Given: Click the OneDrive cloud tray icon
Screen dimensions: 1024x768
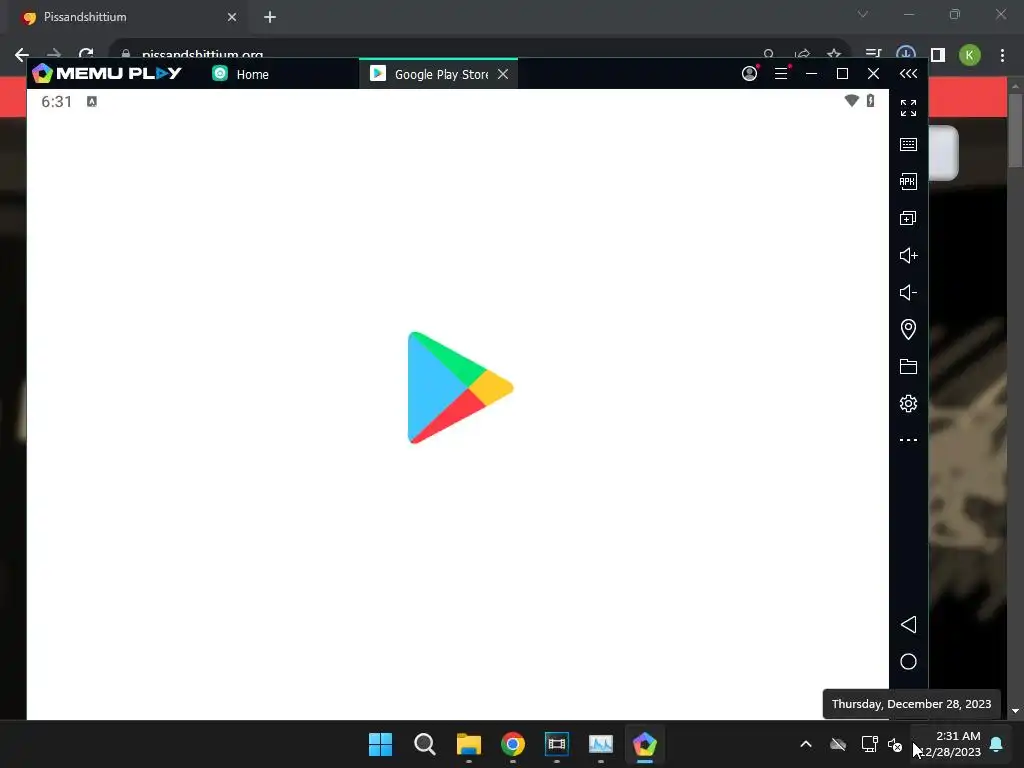Looking at the screenshot, I should point(838,744).
